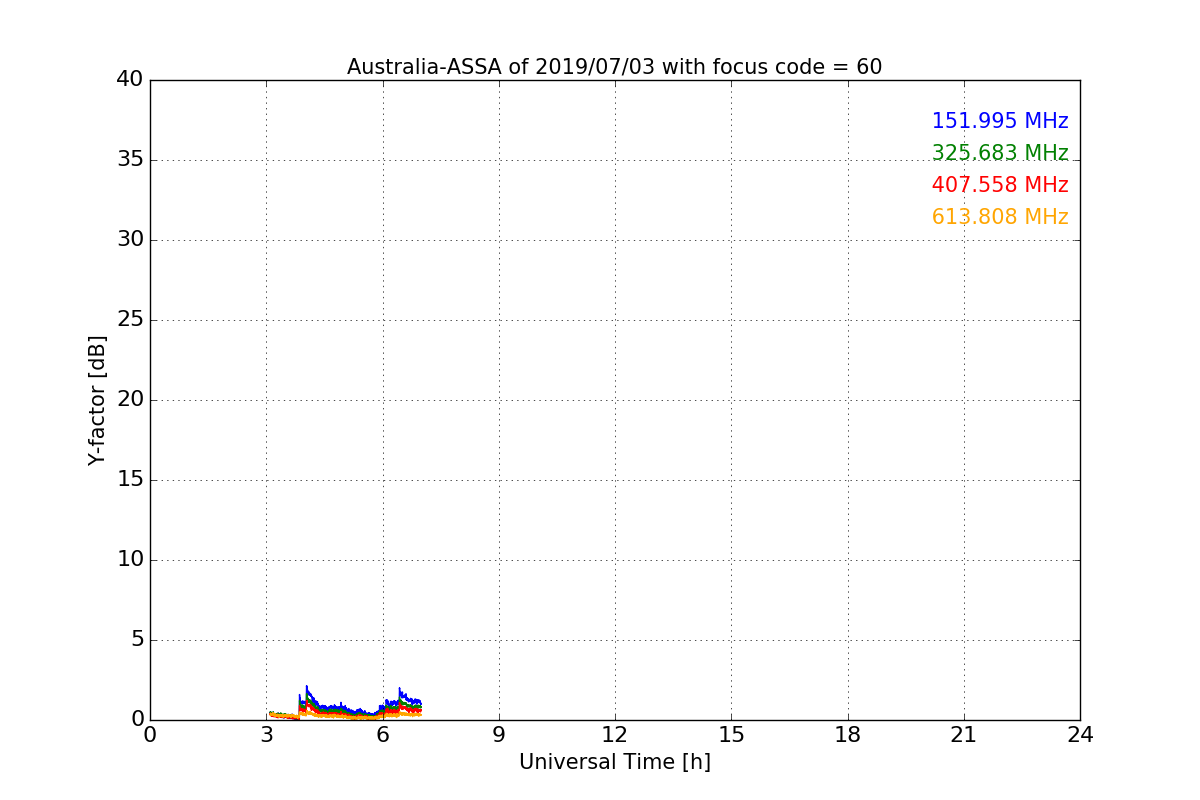Screen dimensions: 1200x800
Task: Click the x-axis tick label 15
Action: pyautogui.click(x=731, y=735)
